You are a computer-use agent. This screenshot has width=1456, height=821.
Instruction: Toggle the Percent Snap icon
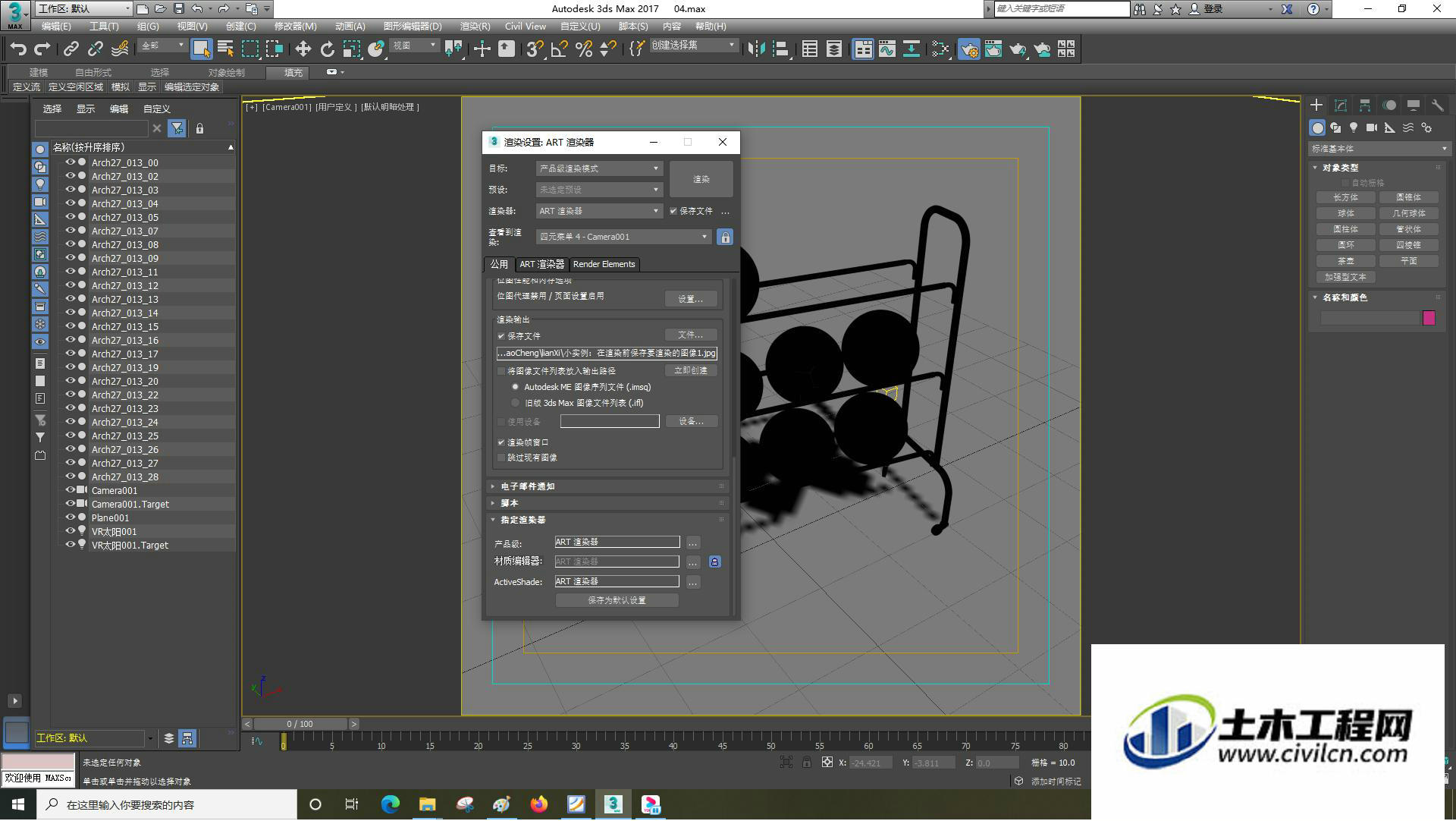point(584,49)
